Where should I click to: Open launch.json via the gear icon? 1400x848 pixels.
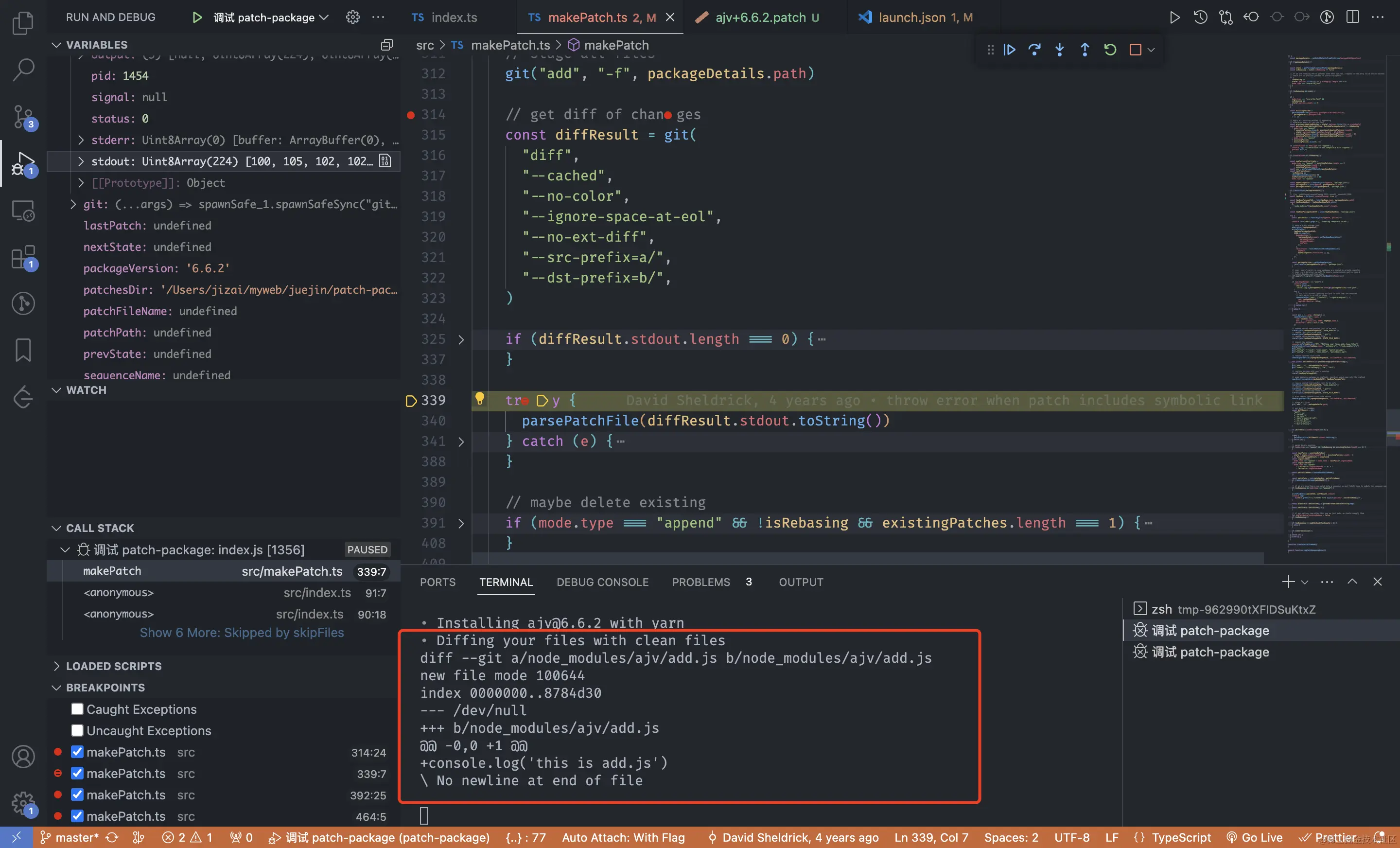click(x=353, y=17)
